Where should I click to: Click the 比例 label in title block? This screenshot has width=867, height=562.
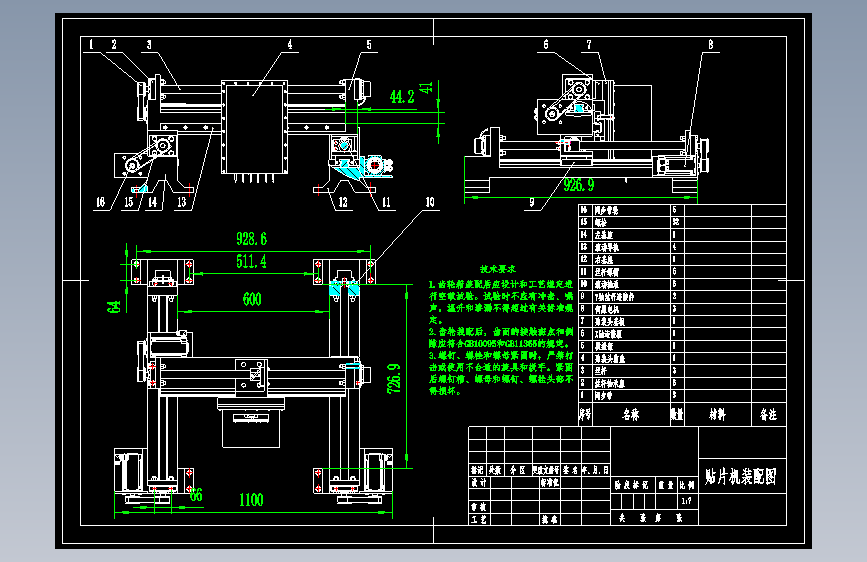(687, 485)
